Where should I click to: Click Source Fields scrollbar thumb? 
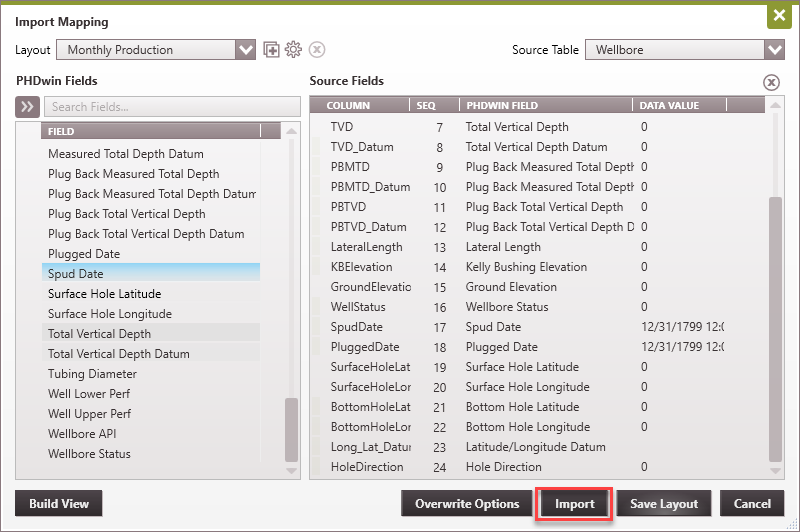775,329
